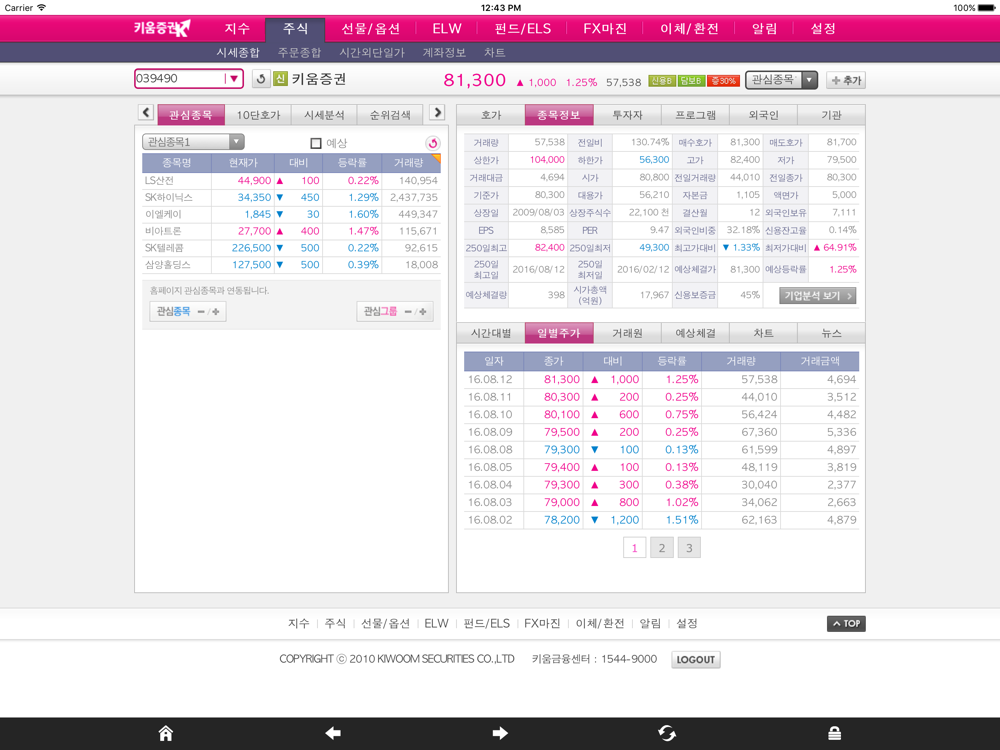The width and height of the screenshot is (1000, 750).
Task: Sort watchlist by 등락률 column header
Action: 352,163
